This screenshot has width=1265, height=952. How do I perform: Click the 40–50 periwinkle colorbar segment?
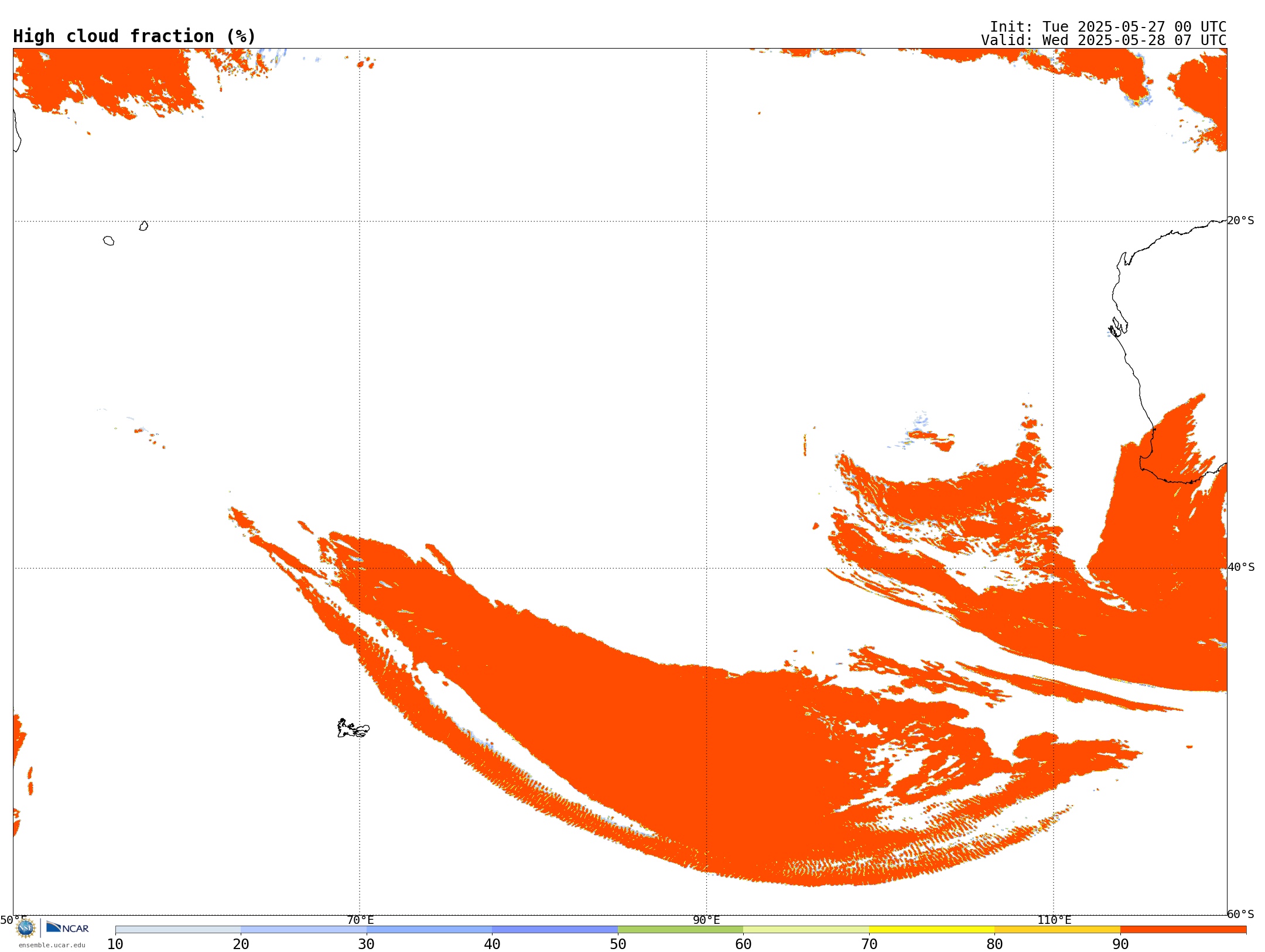(555, 930)
